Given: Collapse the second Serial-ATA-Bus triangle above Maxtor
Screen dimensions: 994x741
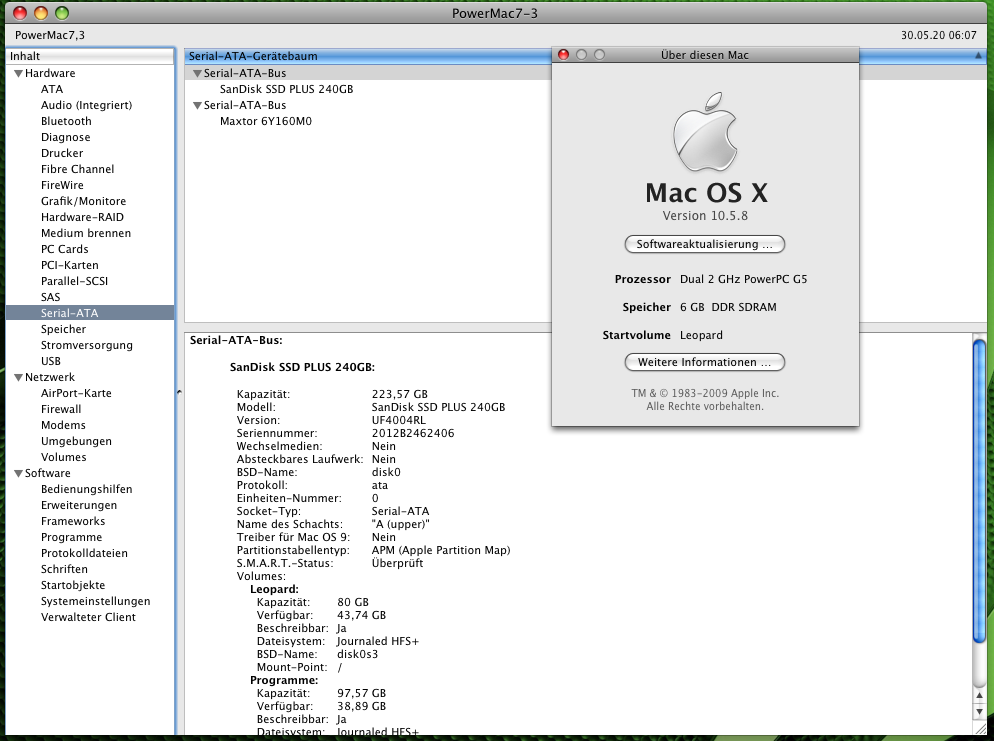Looking at the screenshot, I should [x=197, y=106].
